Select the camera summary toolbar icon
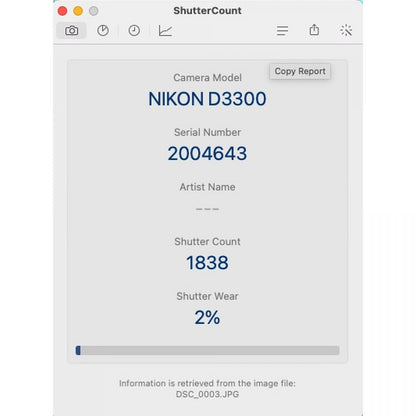The image size is (416, 416). (72, 31)
